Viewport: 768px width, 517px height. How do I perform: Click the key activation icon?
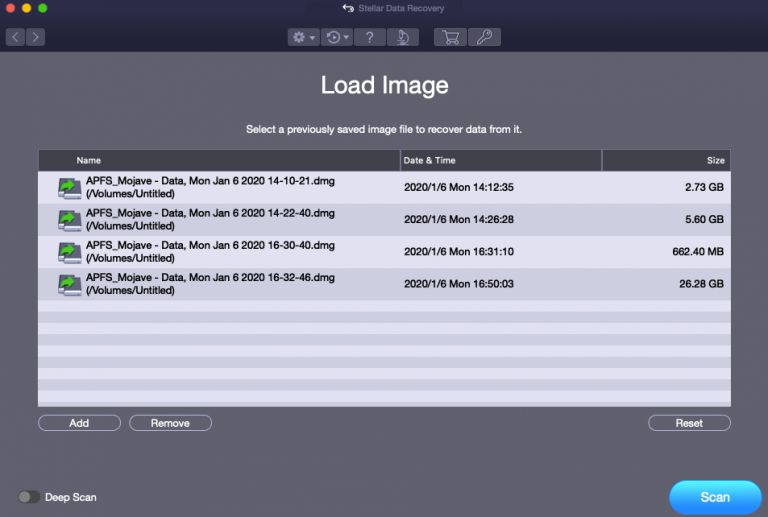click(x=484, y=37)
